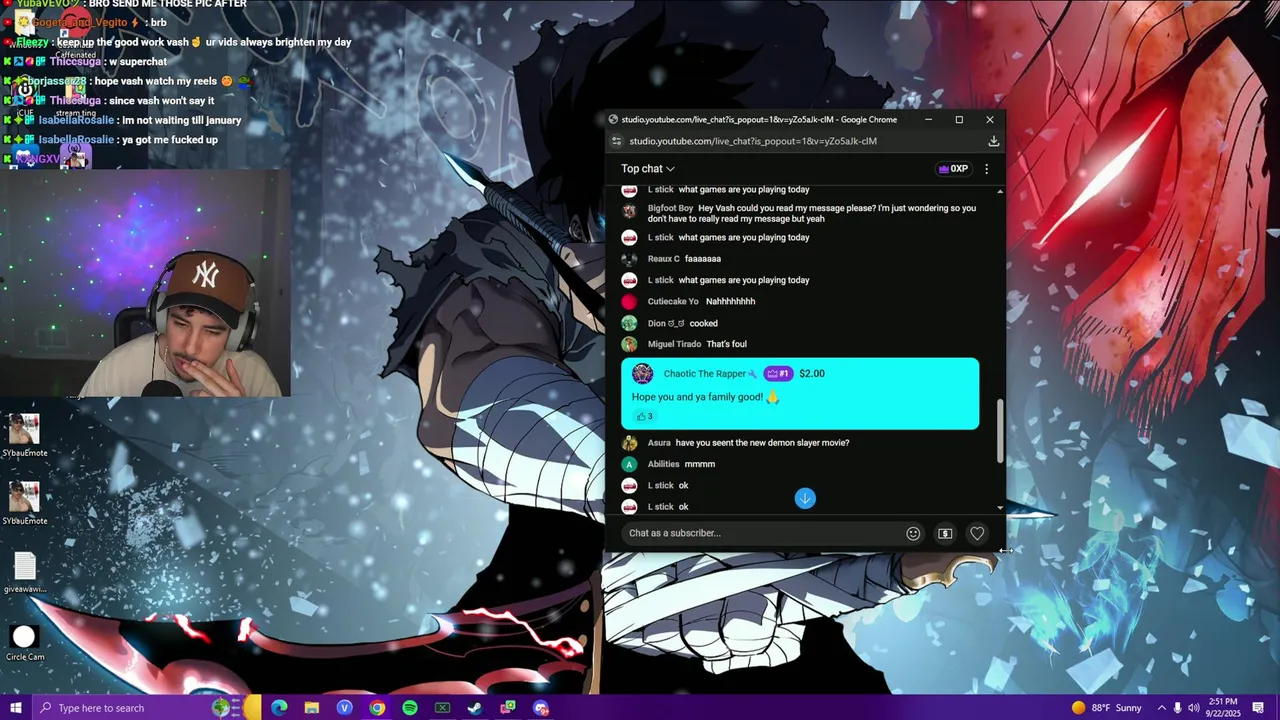
Task: Click the chat window scrollbar thumb
Action: pyautogui.click(x=1000, y=431)
